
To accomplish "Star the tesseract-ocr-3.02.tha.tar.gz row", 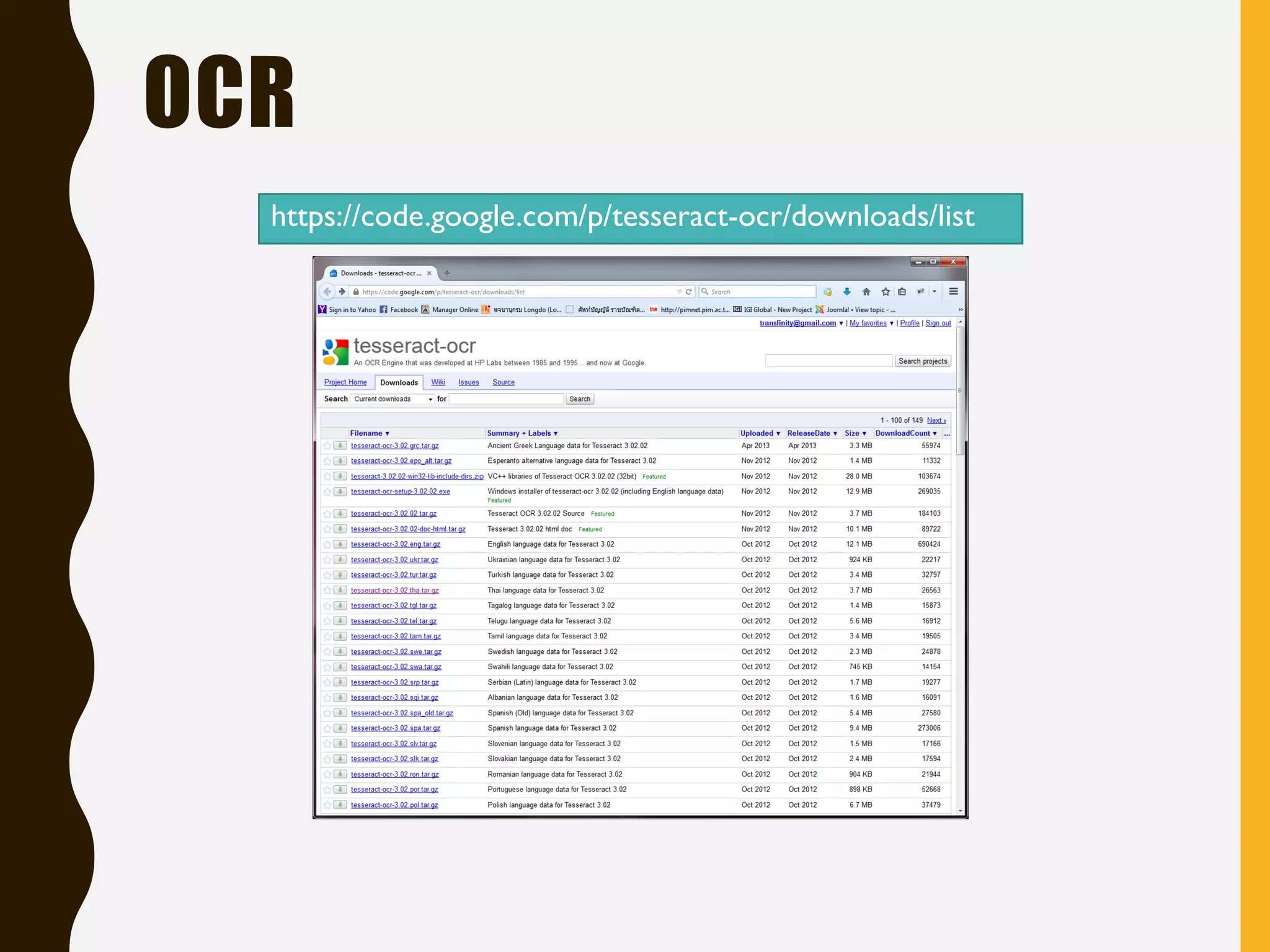I will pos(327,591).
